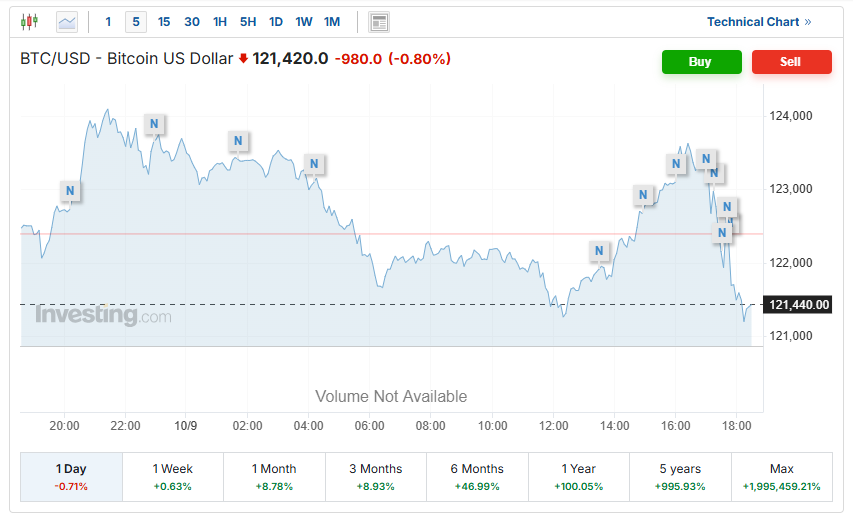Viewport: 853px width, 518px height.
Task: Toggle the news display icon in toolbar
Action: [x=378, y=22]
